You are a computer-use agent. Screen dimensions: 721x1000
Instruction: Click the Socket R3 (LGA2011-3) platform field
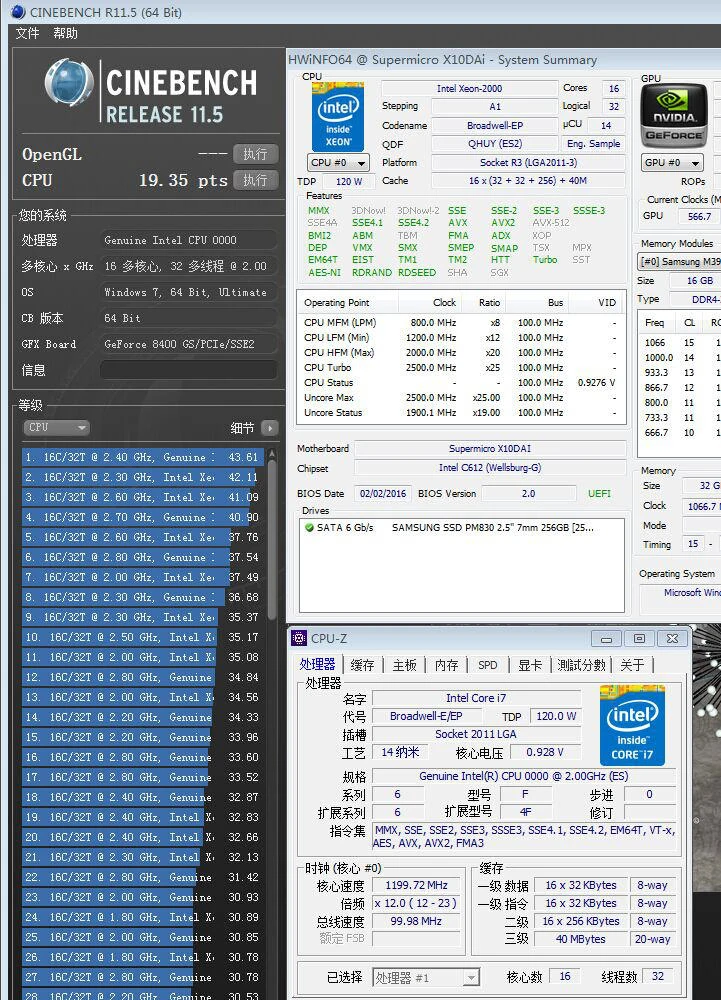click(x=528, y=163)
